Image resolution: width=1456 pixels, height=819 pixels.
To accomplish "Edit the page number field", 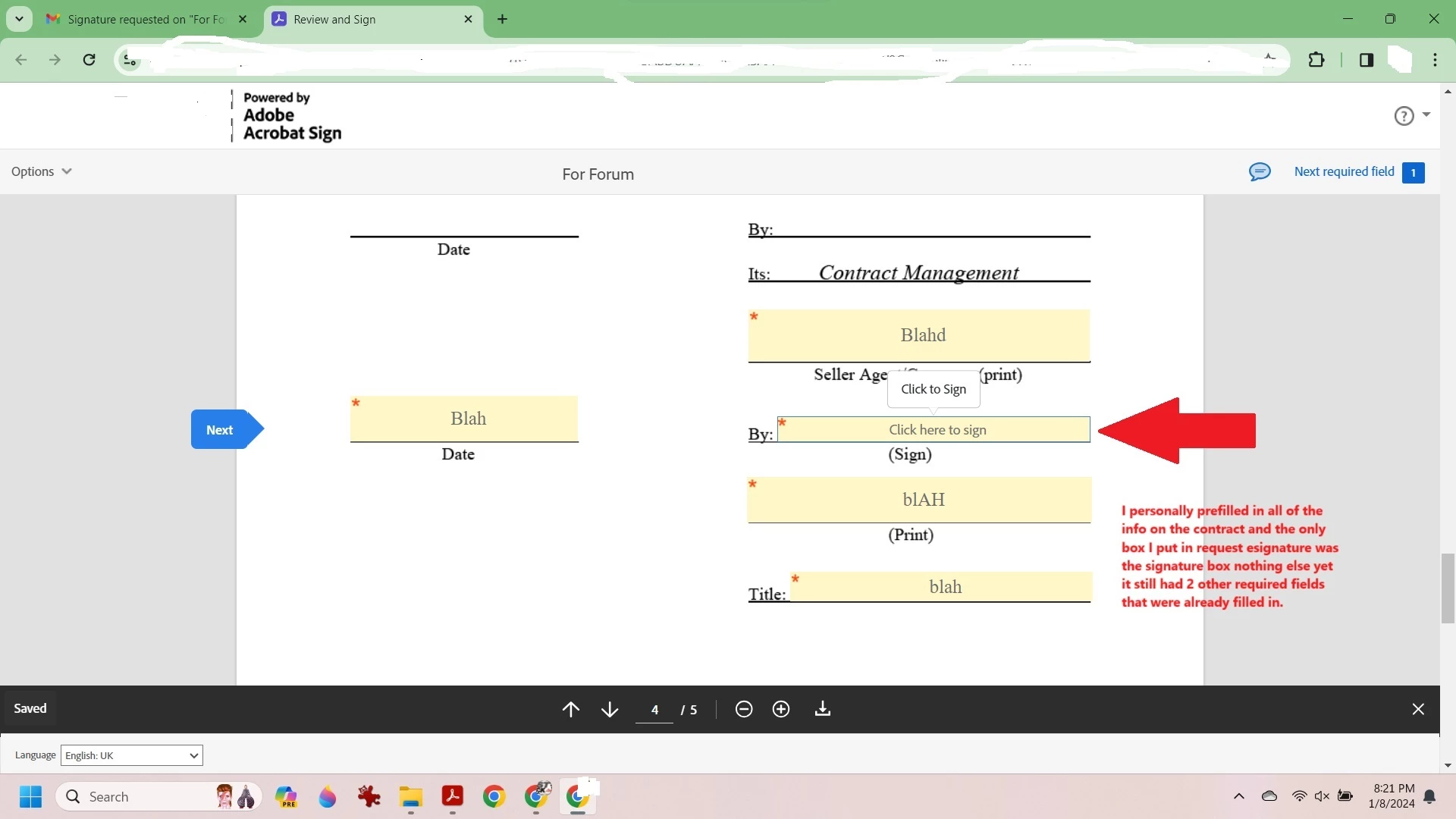I will [654, 710].
